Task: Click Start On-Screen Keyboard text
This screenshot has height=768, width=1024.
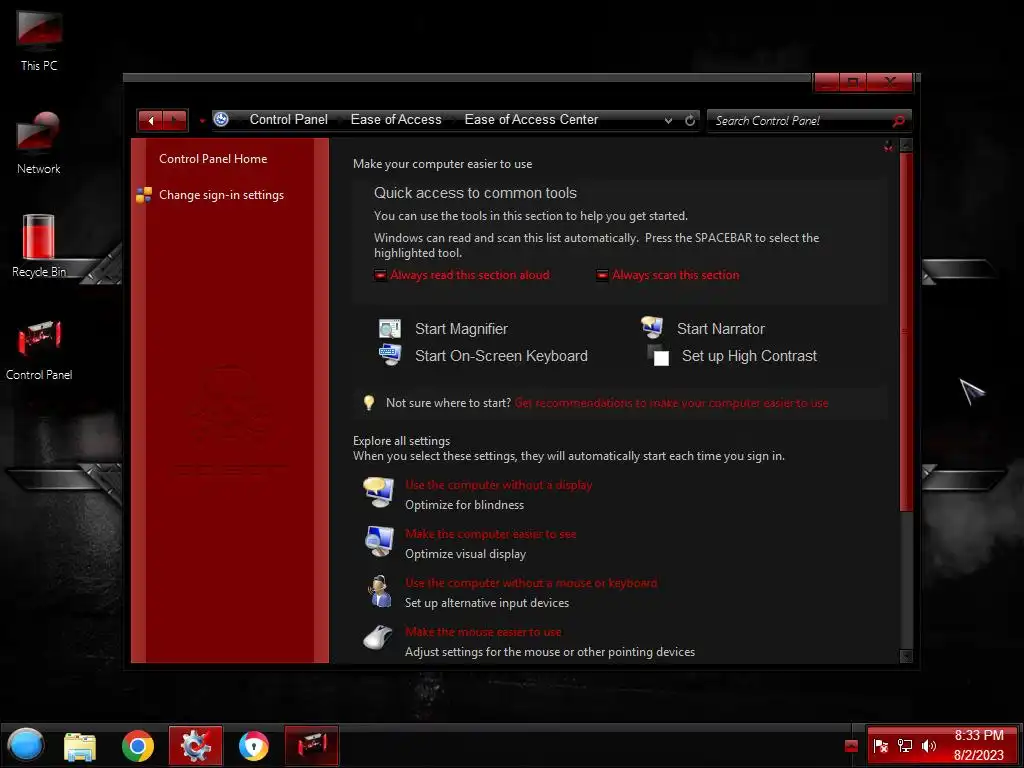Action: [x=501, y=356]
